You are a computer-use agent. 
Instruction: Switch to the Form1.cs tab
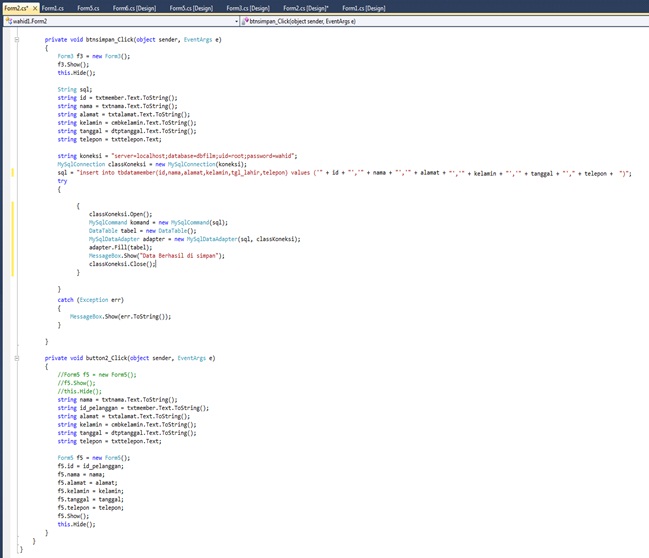pyautogui.click(x=53, y=8)
